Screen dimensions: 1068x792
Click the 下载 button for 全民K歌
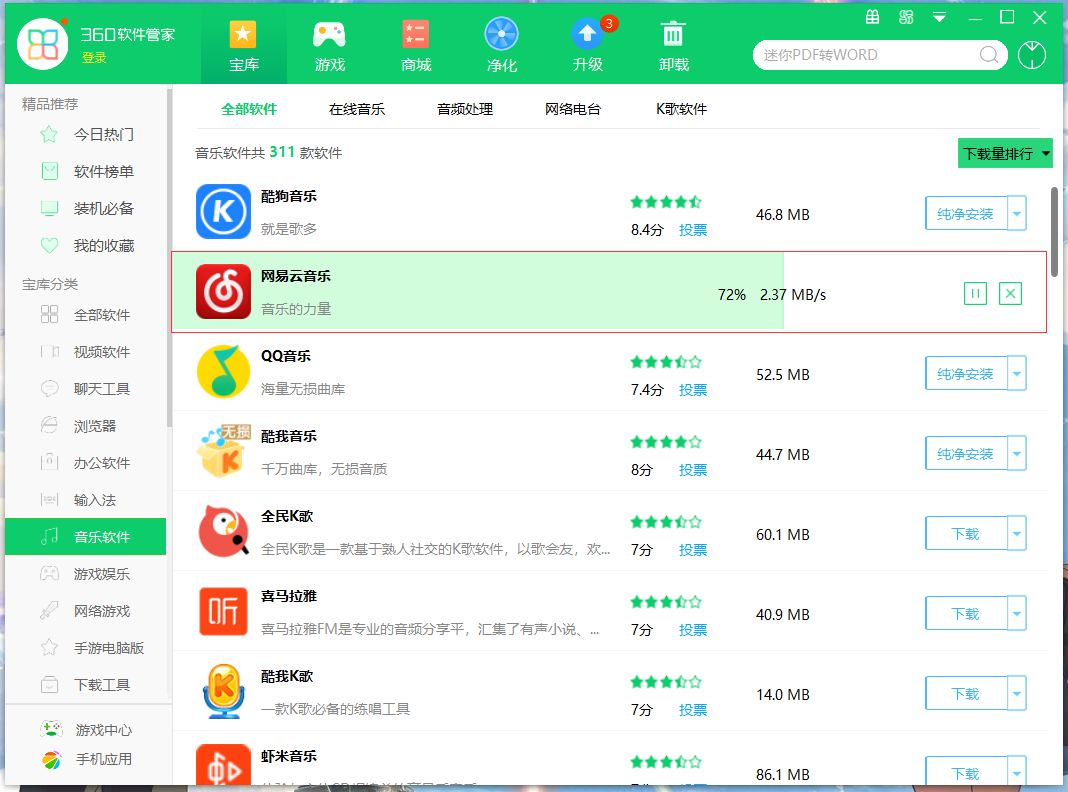964,533
